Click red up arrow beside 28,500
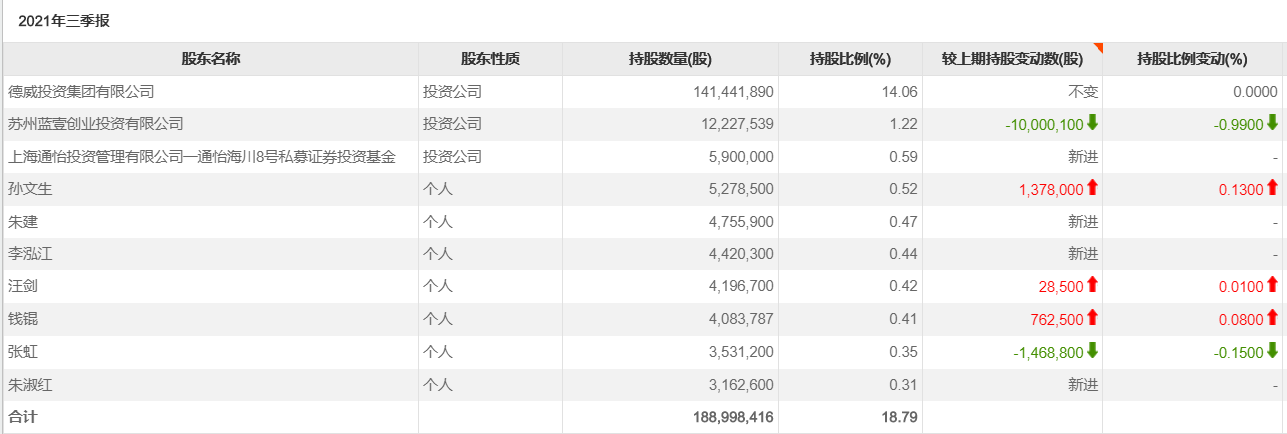The height and width of the screenshot is (434, 1287). point(1092,285)
